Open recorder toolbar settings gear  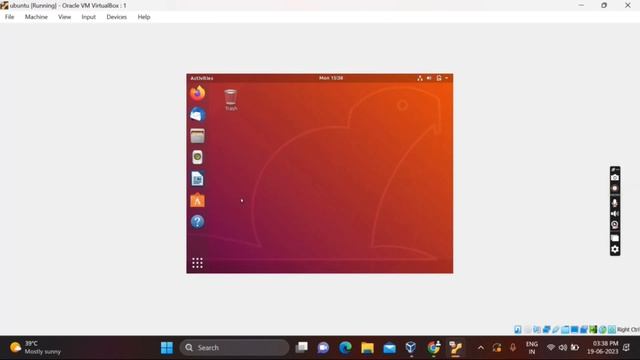tap(615, 249)
